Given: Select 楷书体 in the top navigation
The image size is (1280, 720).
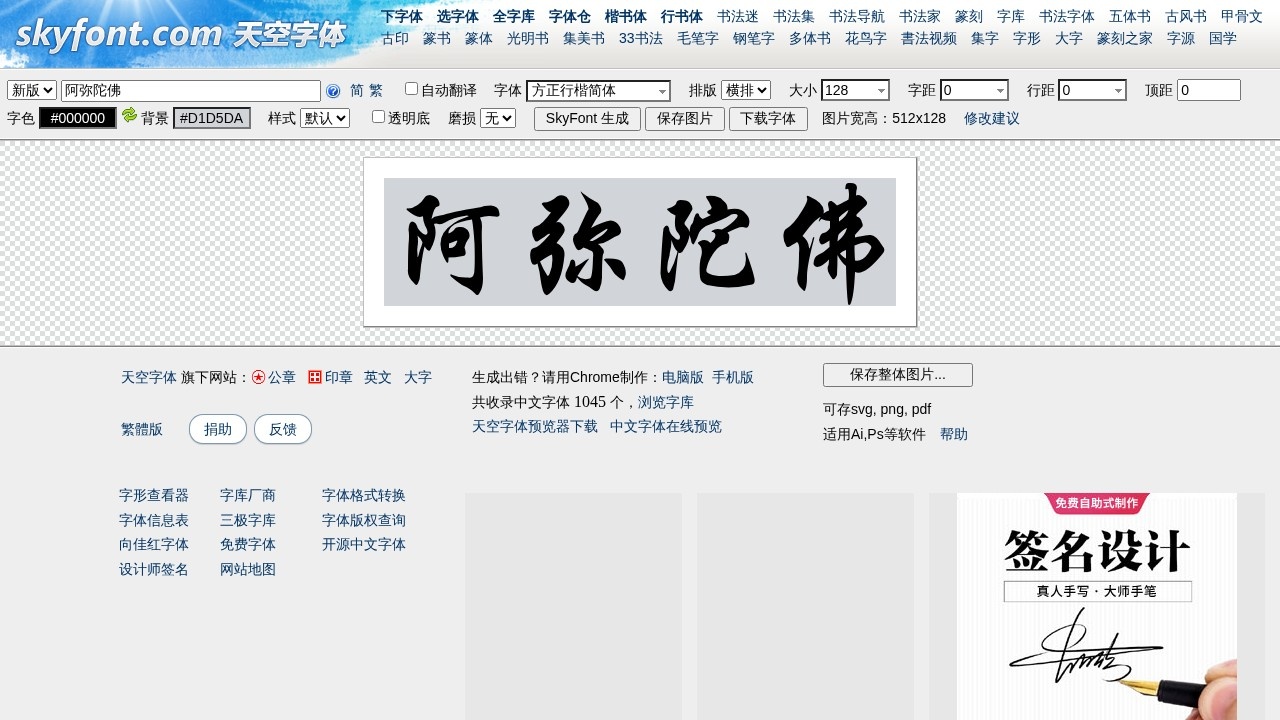Looking at the screenshot, I should click(624, 15).
